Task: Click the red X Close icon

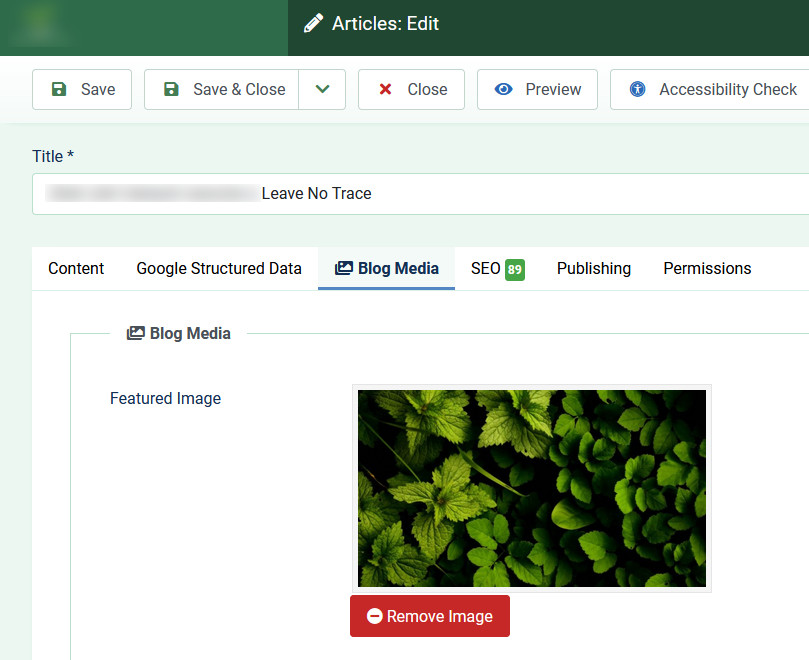Action: coord(385,89)
